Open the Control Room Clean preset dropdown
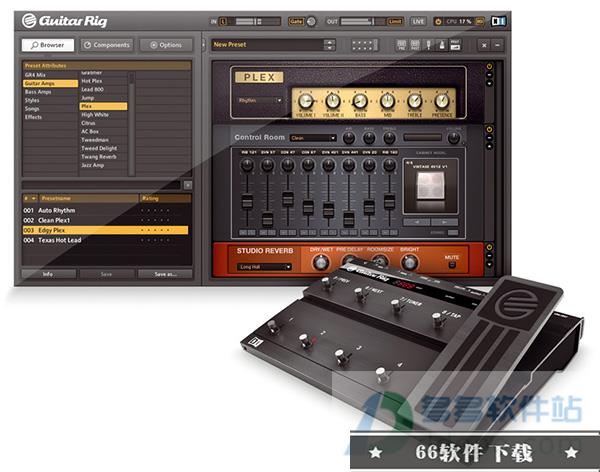Image resolution: width=600 pixels, height=472 pixels. point(313,138)
